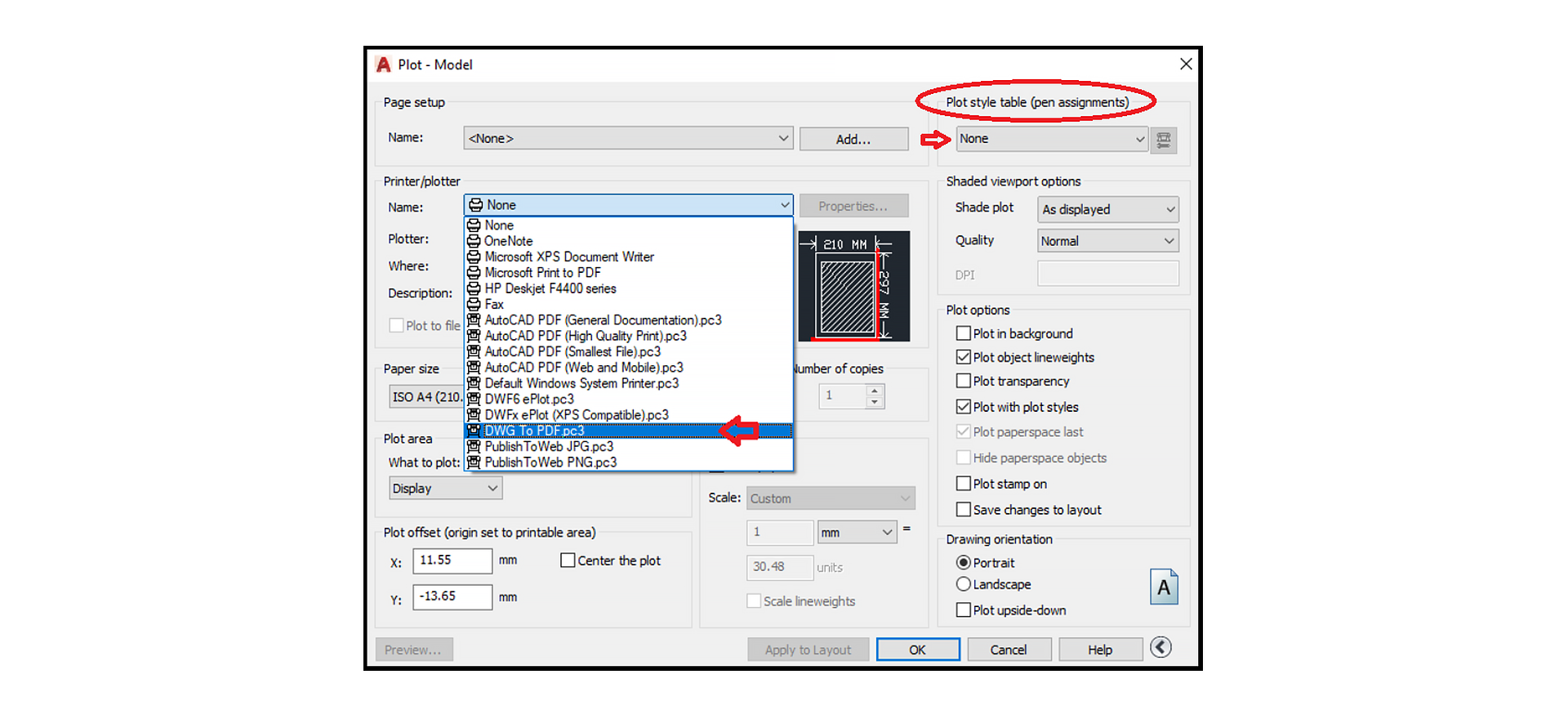Select OneNote printer from list
The height and width of the screenshot is (728, 1568).
point(629,241)
